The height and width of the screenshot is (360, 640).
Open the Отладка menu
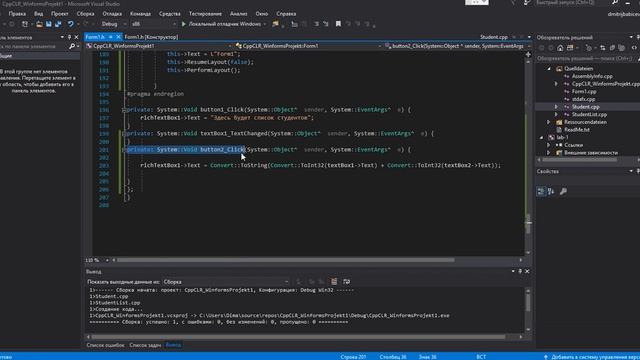(112, 13)
